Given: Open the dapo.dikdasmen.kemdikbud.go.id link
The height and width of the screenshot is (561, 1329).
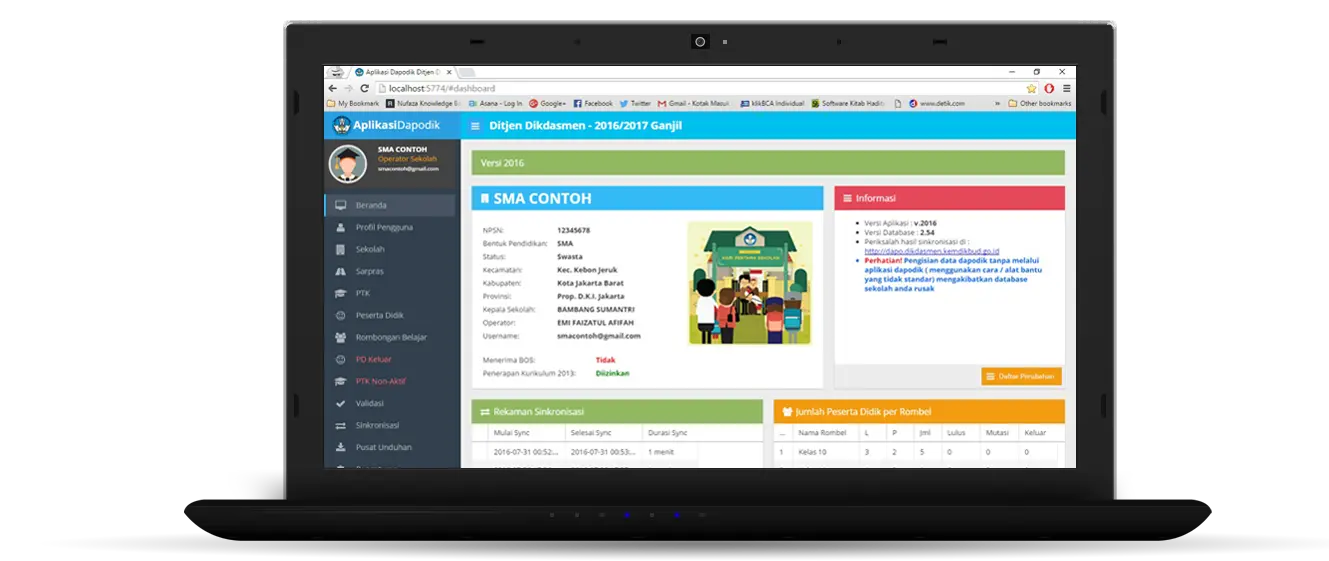Looking at the screenshot, I should (x=931, y=251).
